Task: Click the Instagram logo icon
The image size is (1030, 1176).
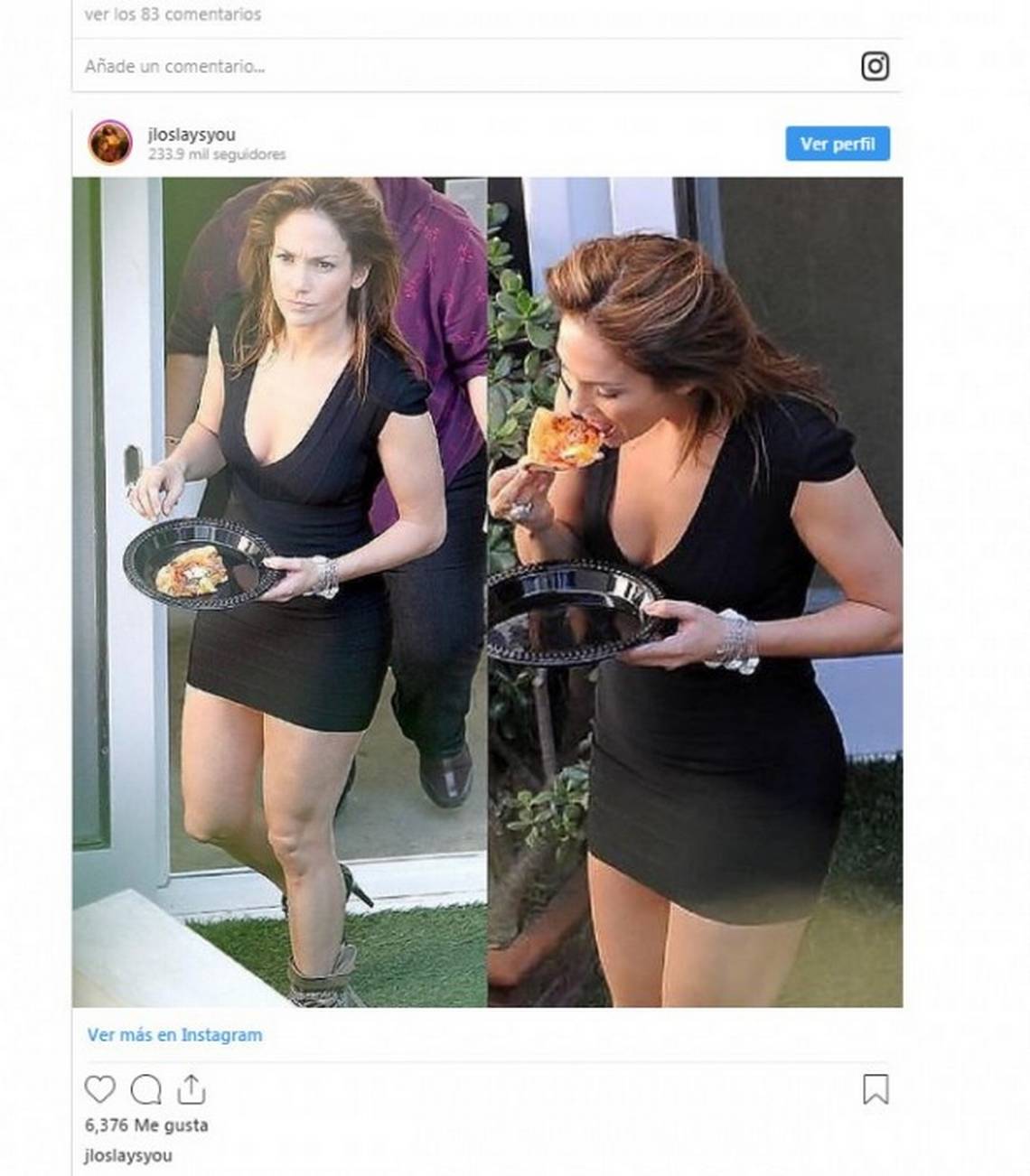Action: coord(875,66)
